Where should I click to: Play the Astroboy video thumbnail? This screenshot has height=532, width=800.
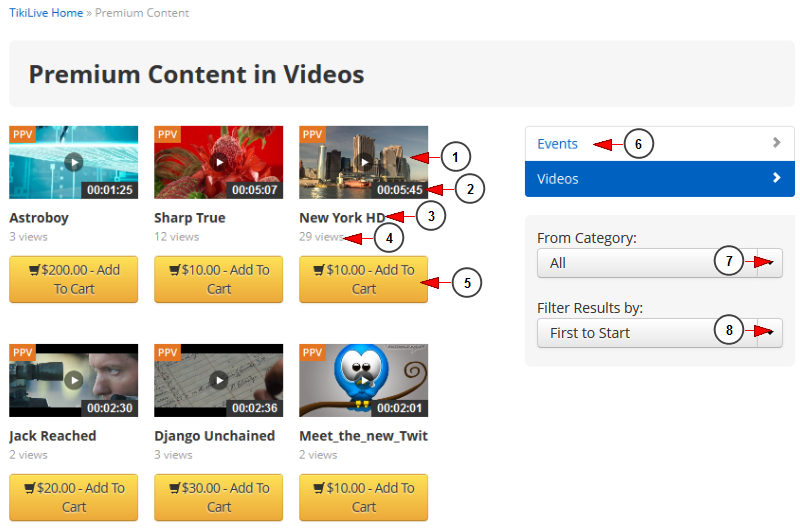pos(73,162)
